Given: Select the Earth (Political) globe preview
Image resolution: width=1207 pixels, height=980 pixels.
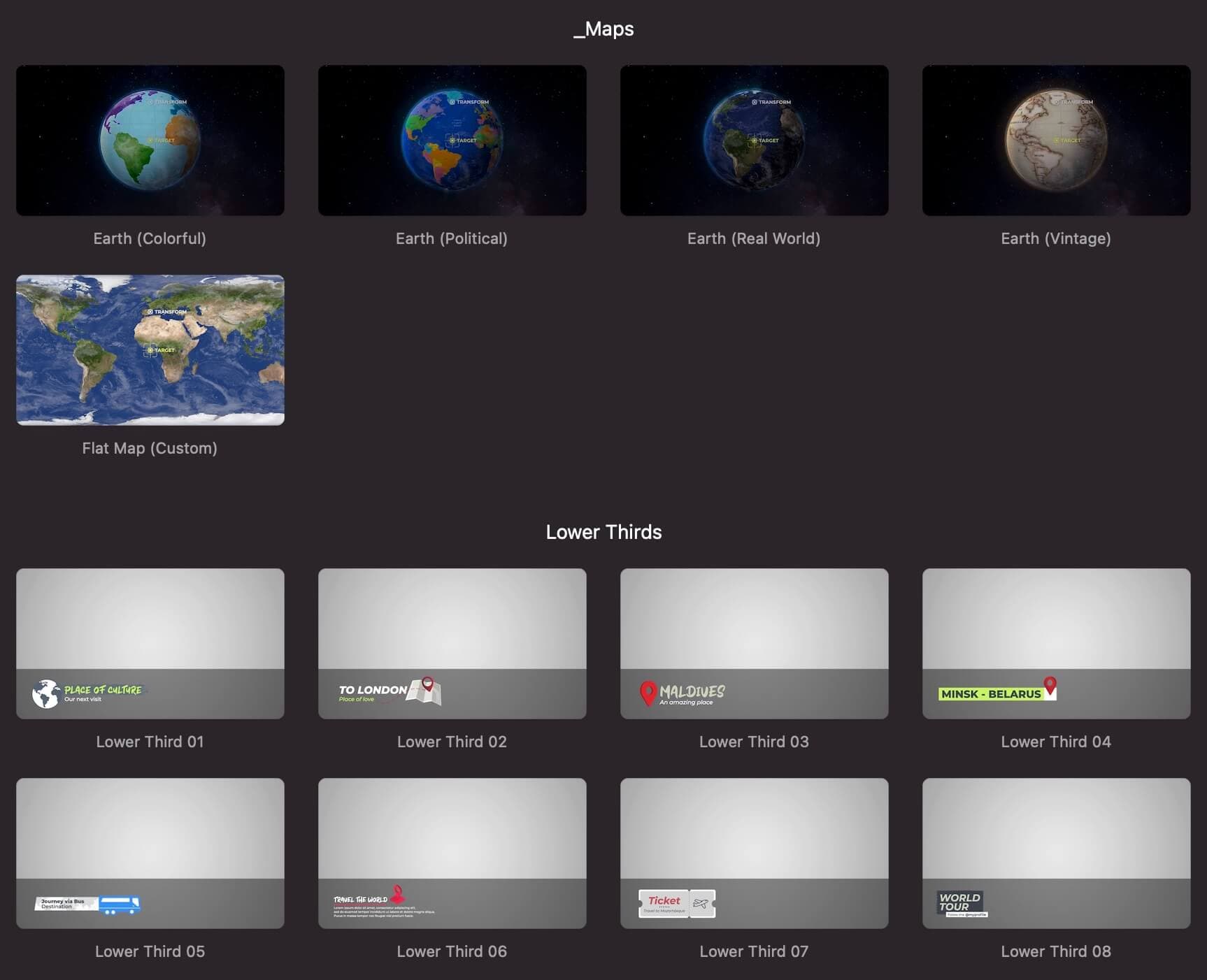Looking at the screenshot, I should [452, 140].
